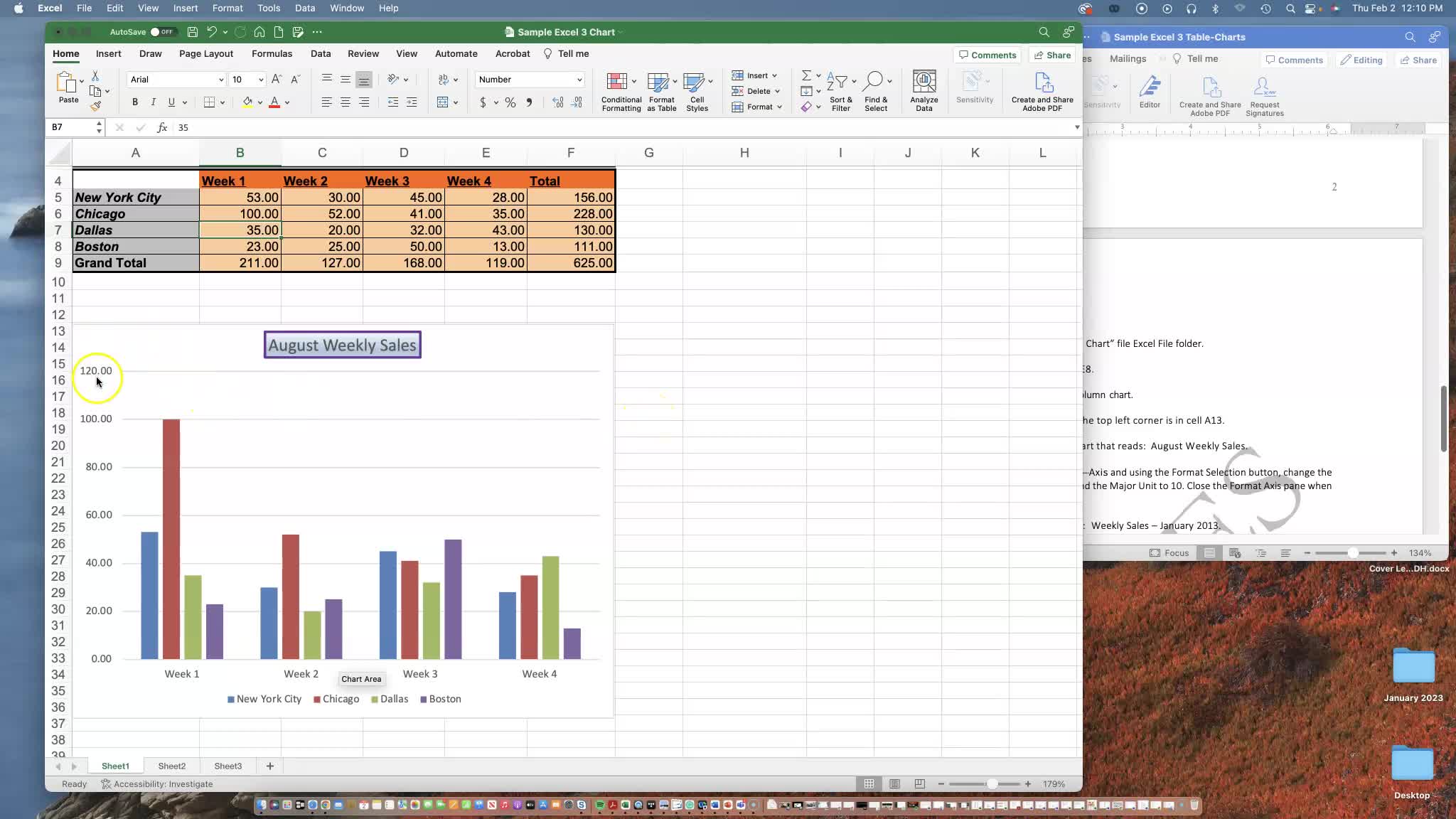
Task: Click the Share button in Excel
Action: pos(1051,55)
